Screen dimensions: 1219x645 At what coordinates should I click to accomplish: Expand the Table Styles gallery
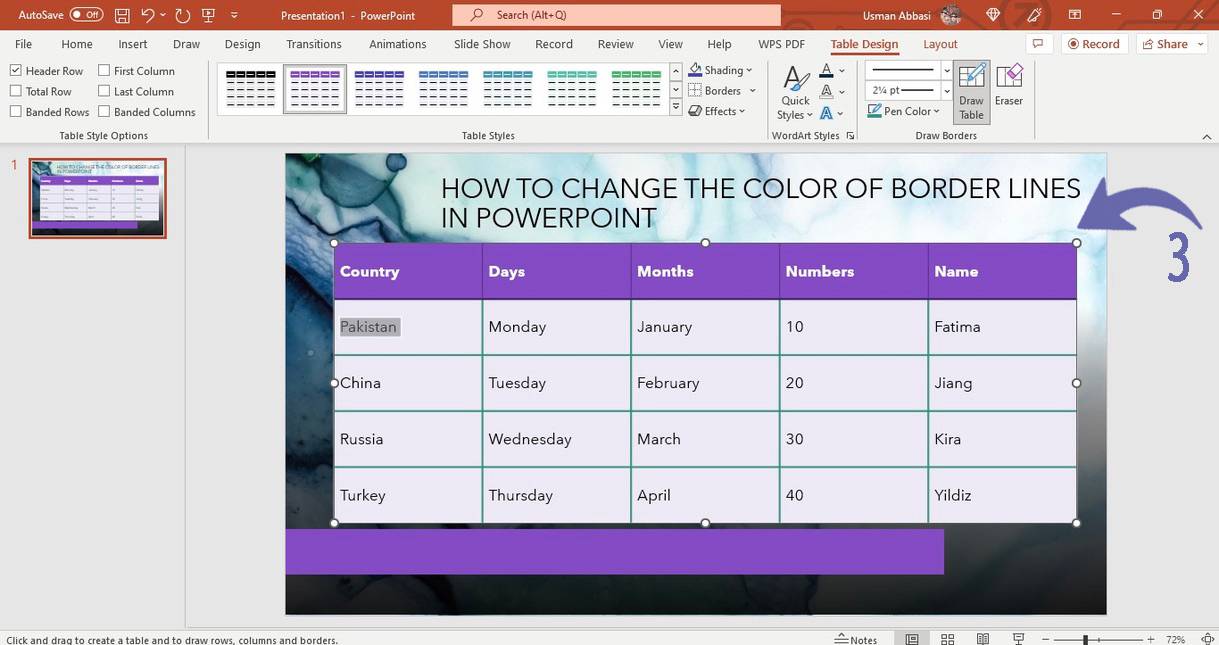click(675, 108)
